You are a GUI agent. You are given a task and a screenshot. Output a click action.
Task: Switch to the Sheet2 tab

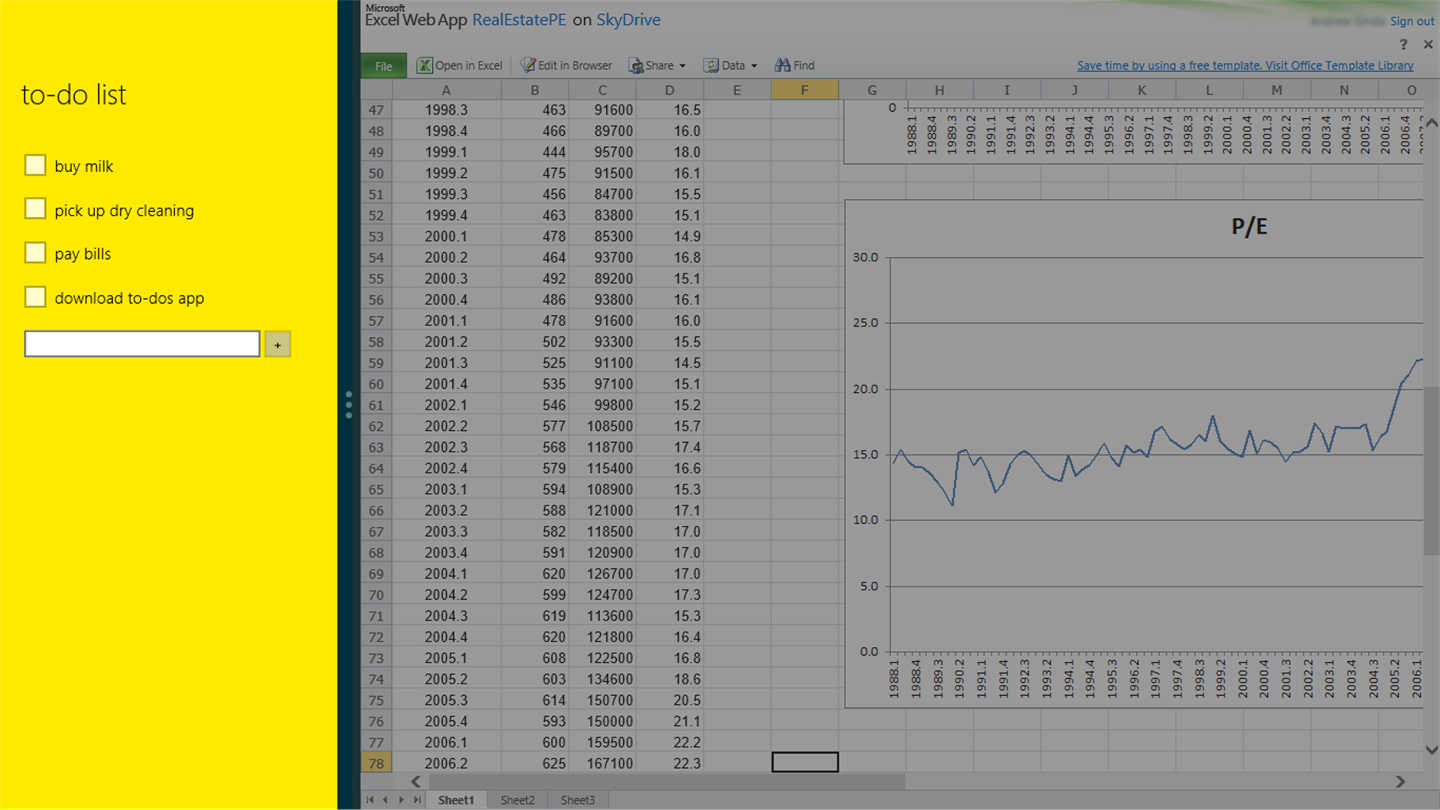pyautogui.click(x=518, y=800)
